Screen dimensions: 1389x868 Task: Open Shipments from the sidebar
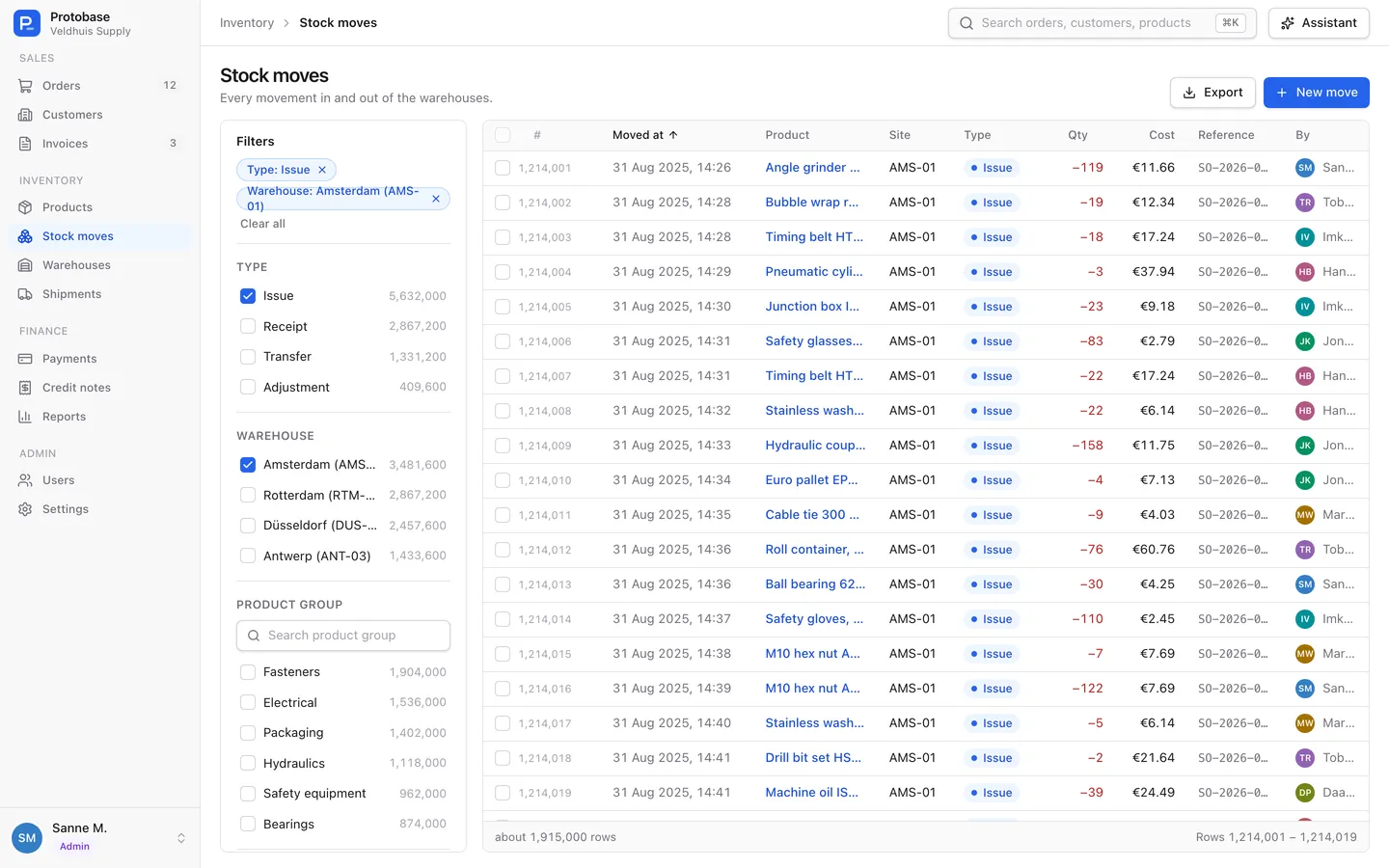click(99, 294)
